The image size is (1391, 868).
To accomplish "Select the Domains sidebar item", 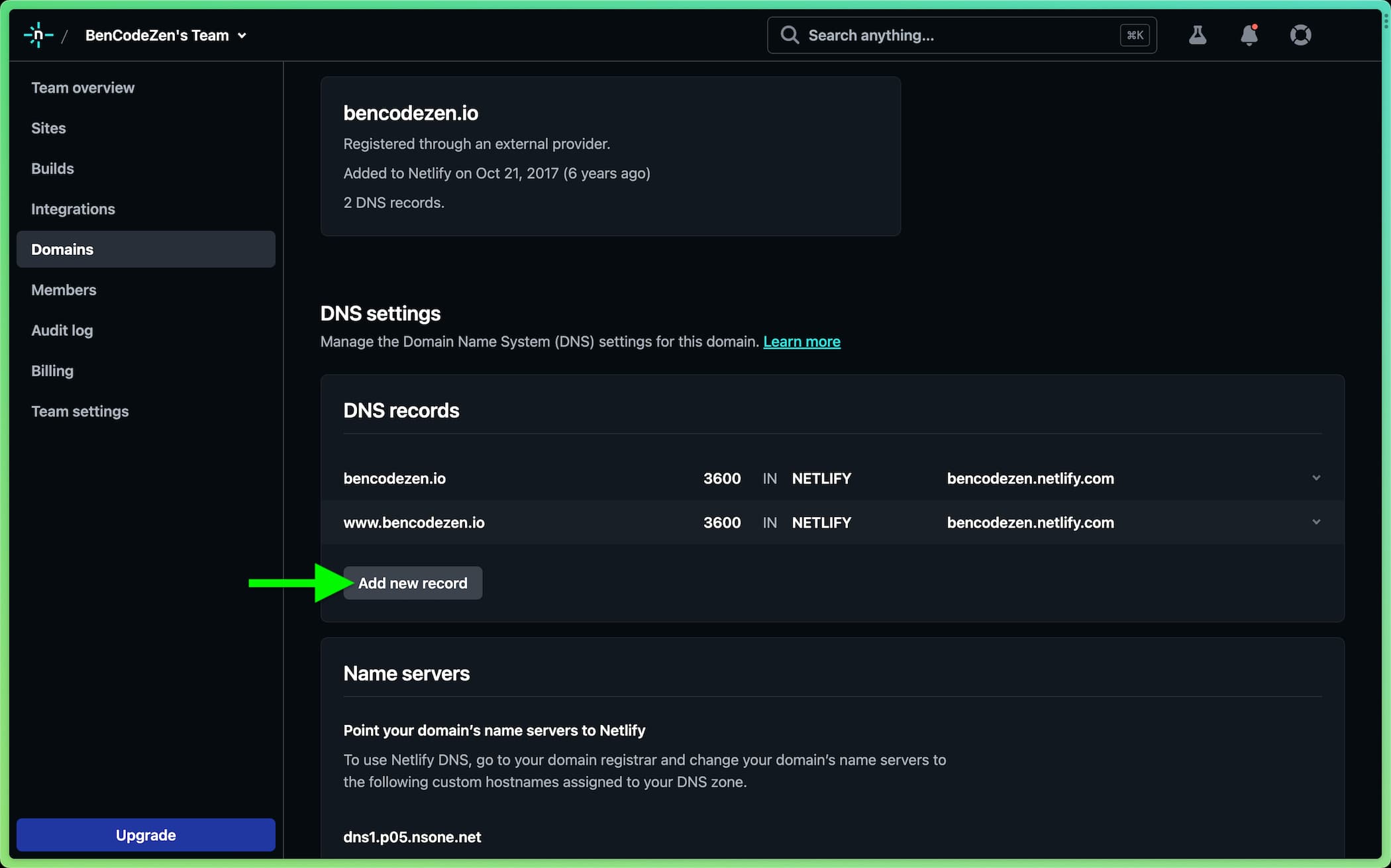I will coord(62,249).
